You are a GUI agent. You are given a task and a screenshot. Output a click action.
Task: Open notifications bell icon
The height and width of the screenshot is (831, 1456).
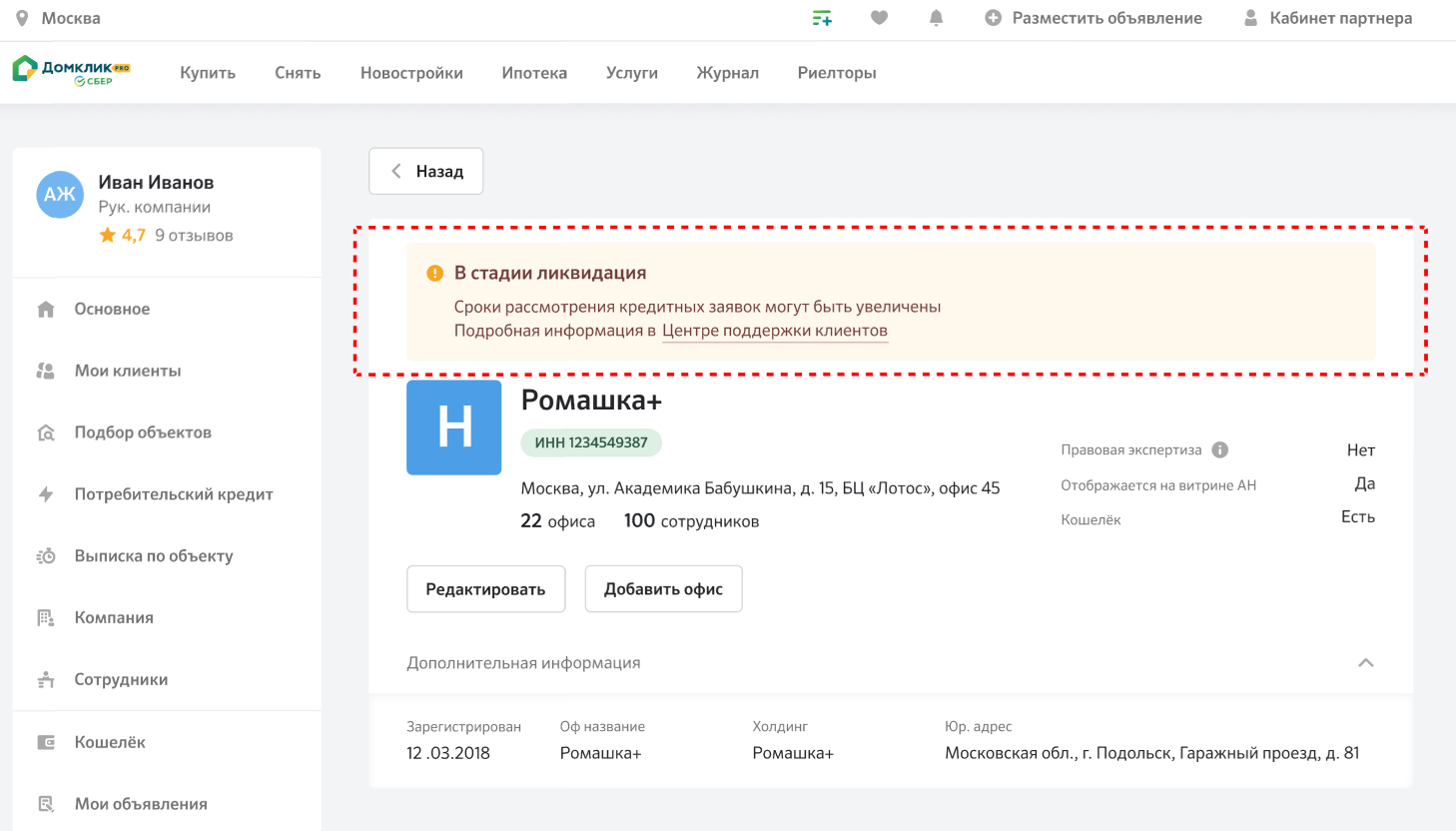pos(936,18)
